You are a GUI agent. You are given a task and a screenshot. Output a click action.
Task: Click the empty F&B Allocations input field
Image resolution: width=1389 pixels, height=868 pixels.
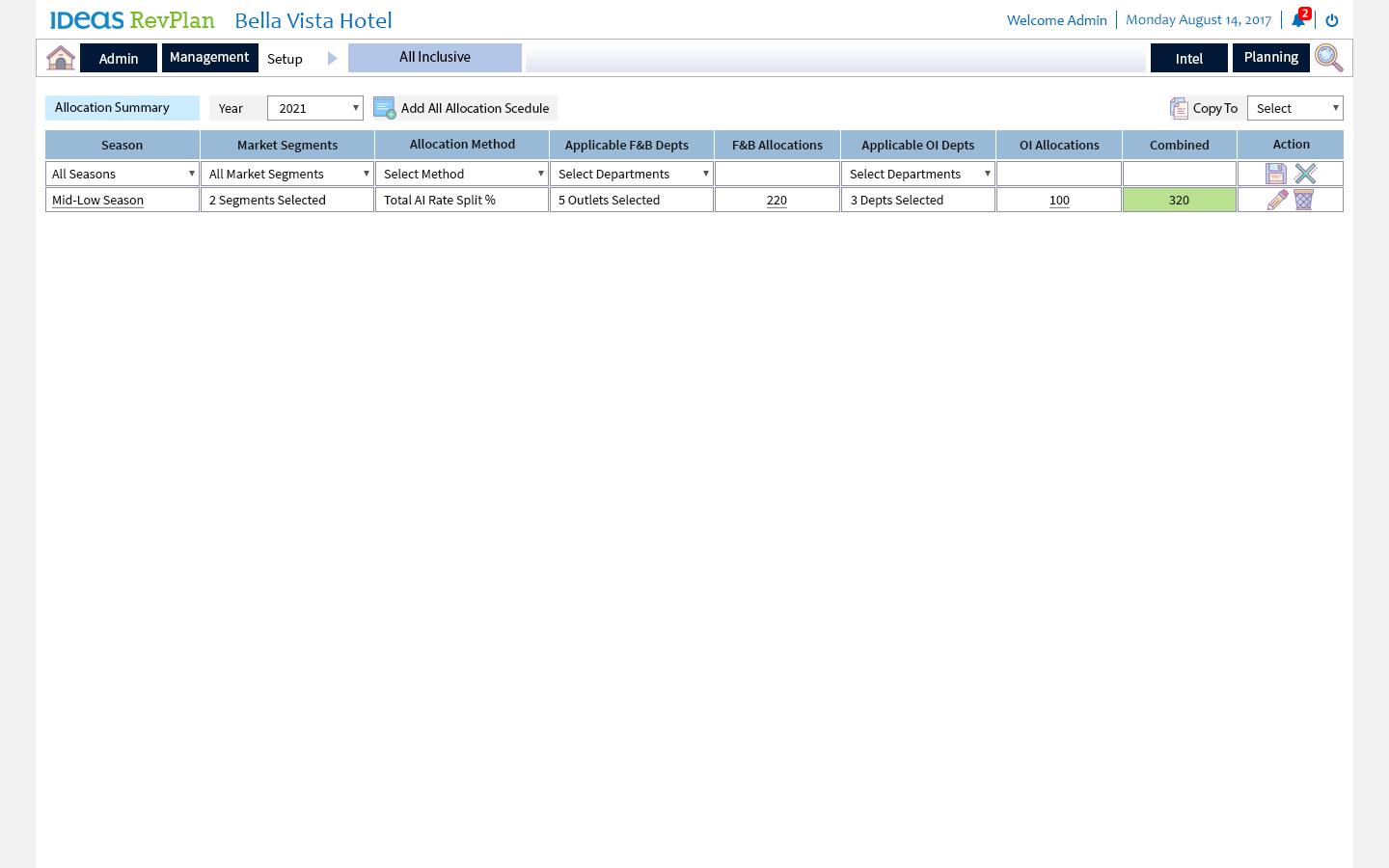coord(776,174)
